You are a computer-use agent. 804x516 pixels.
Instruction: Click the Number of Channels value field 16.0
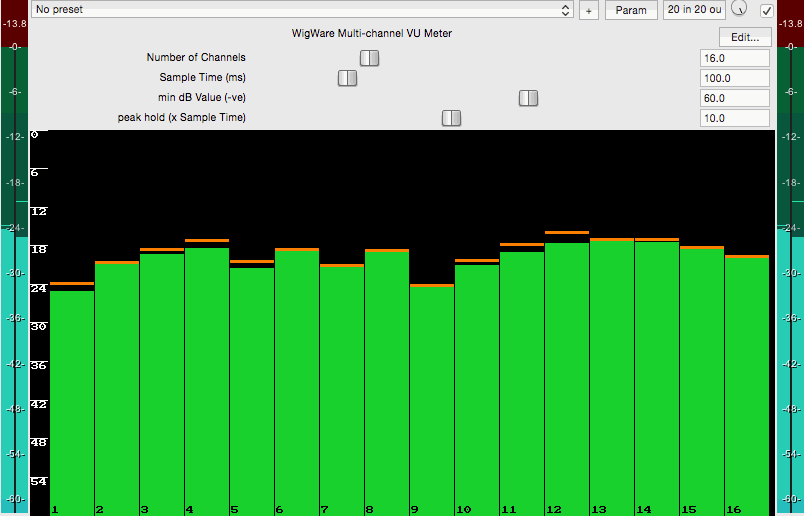tap(735, 58)
